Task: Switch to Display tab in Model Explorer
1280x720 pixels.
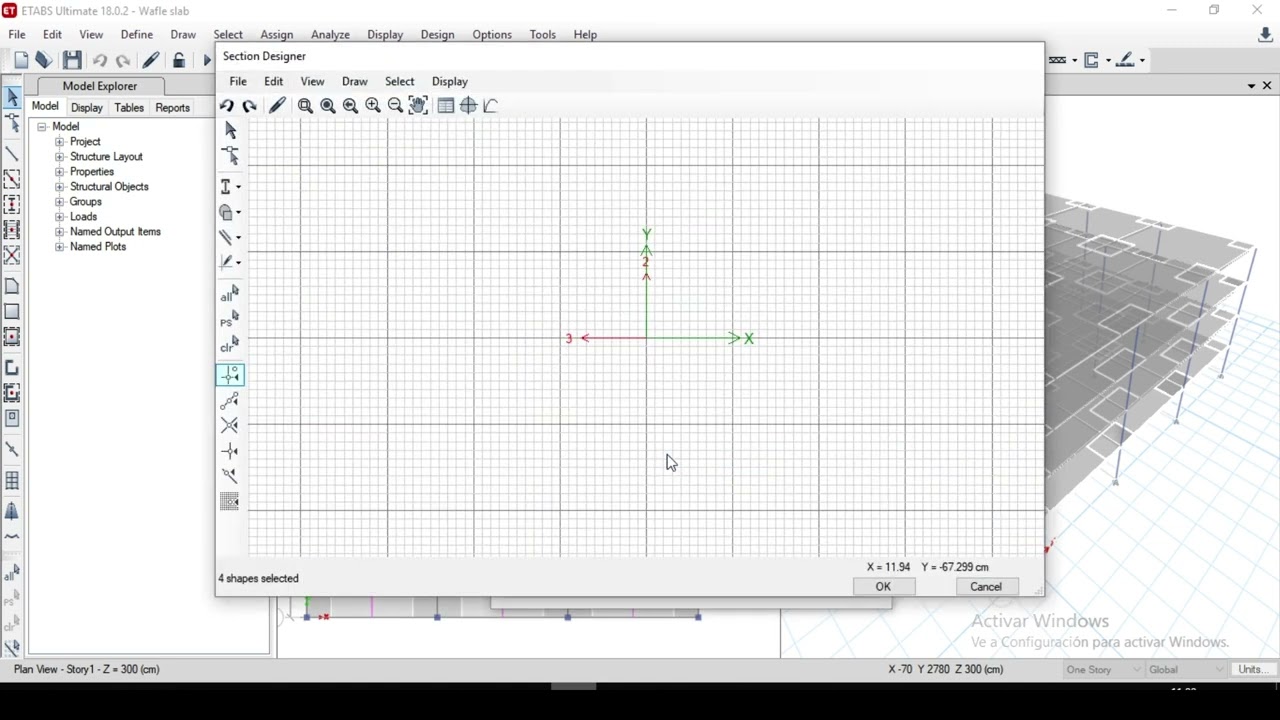Action: click(87, 108)
